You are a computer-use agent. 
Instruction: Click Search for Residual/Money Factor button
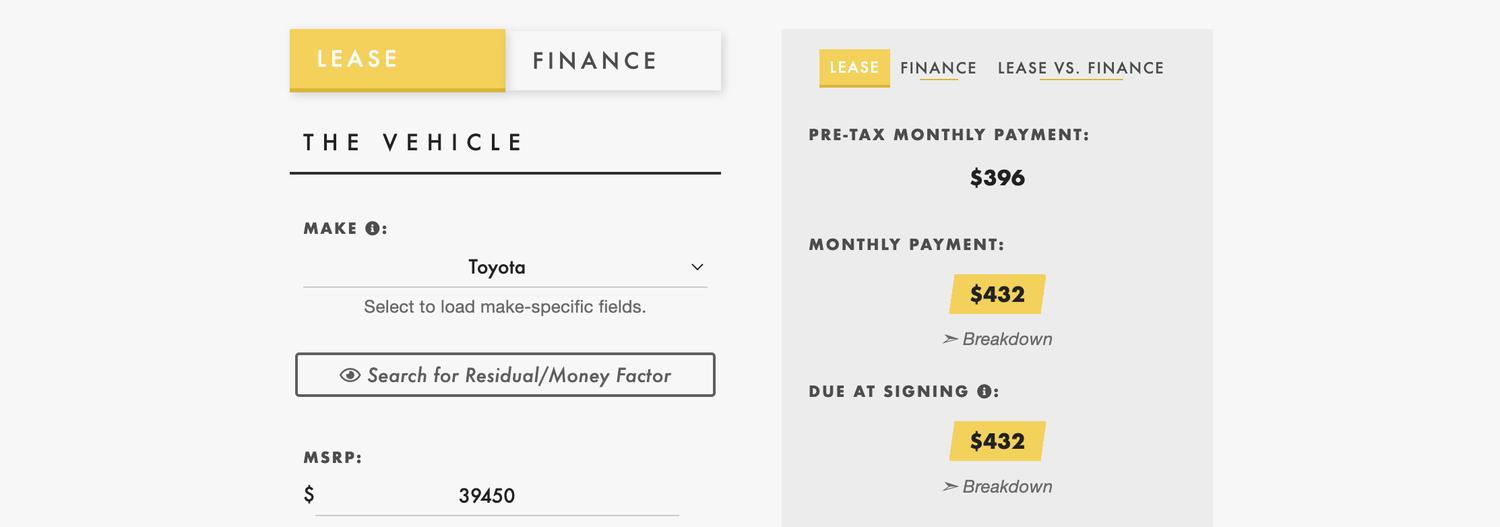505,375
